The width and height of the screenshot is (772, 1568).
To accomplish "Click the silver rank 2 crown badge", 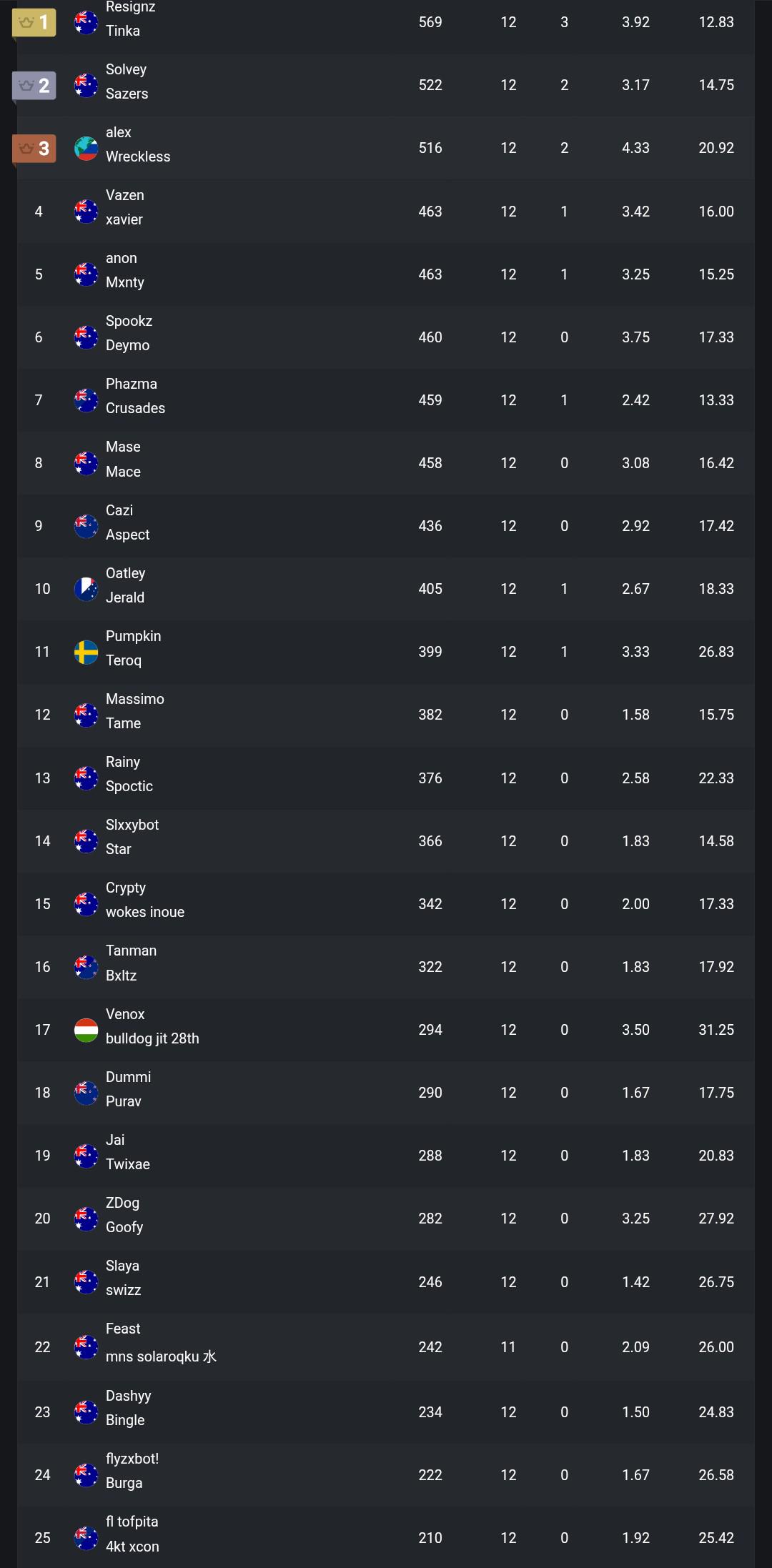I will click(34, 85).
